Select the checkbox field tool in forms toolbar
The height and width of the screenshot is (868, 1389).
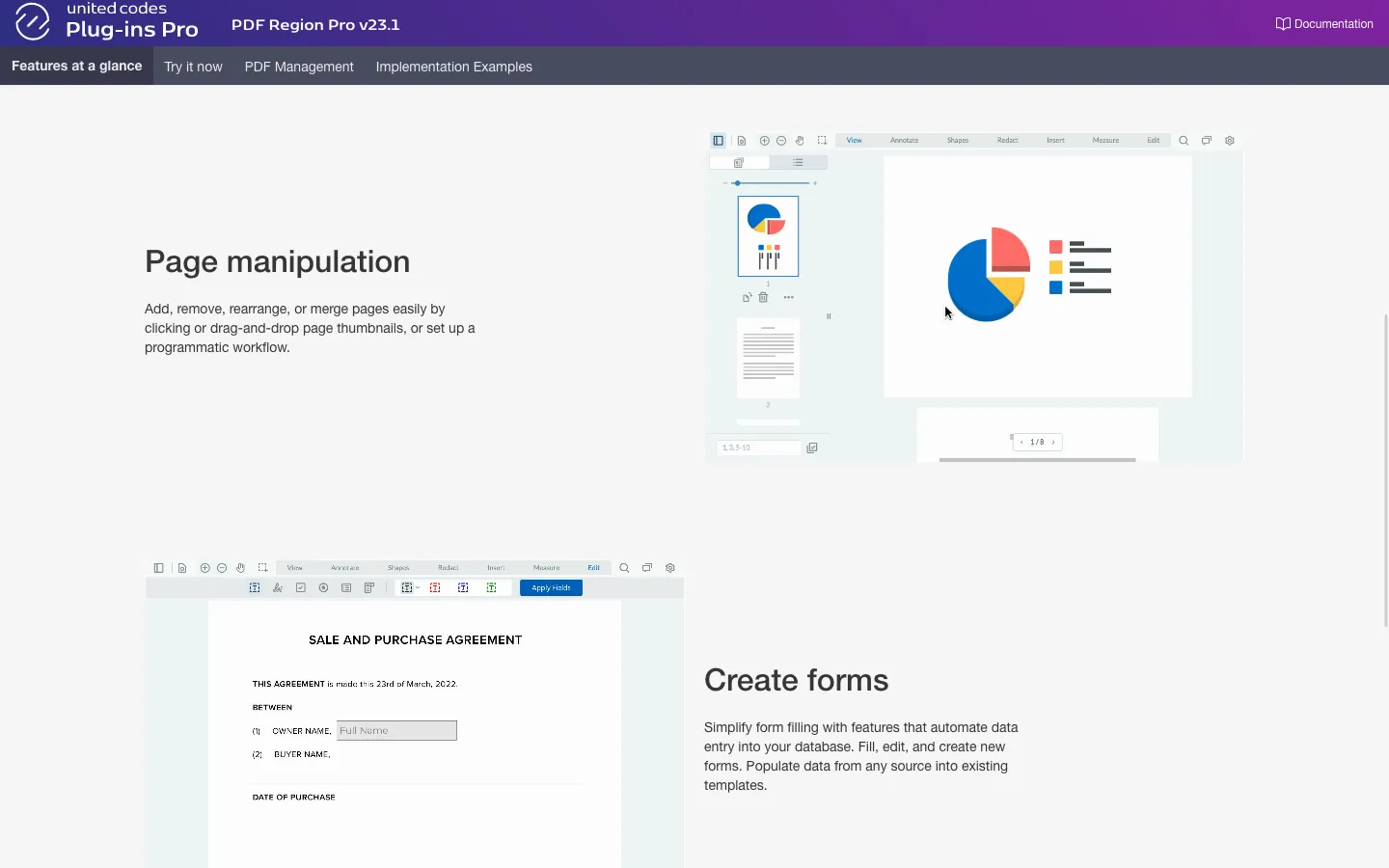point(301,587)
